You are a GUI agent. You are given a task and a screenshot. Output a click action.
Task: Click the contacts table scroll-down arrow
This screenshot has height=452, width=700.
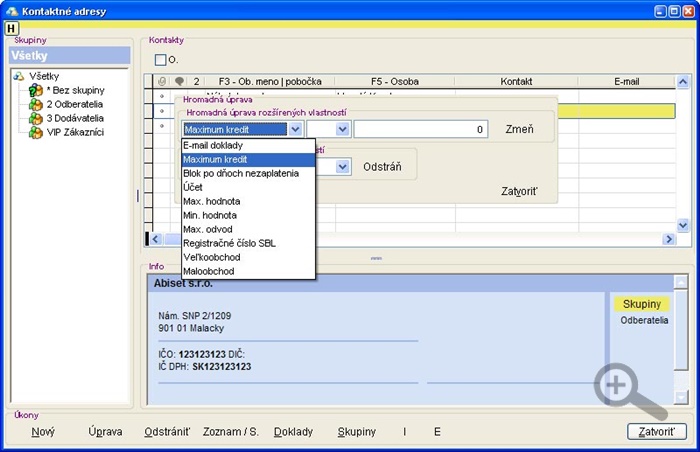click(x=683, y=225)
